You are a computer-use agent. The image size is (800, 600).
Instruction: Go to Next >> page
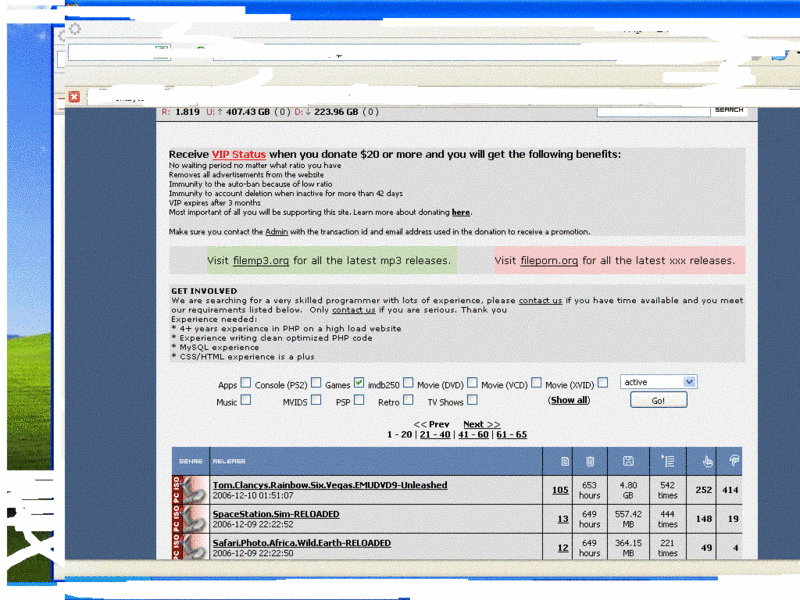coord(482,424)
